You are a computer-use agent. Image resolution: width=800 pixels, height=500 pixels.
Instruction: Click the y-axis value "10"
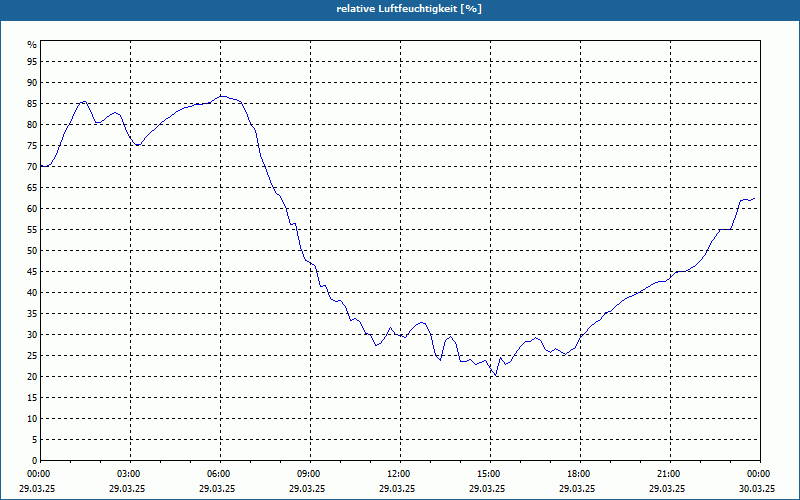[x=32, y=419]
